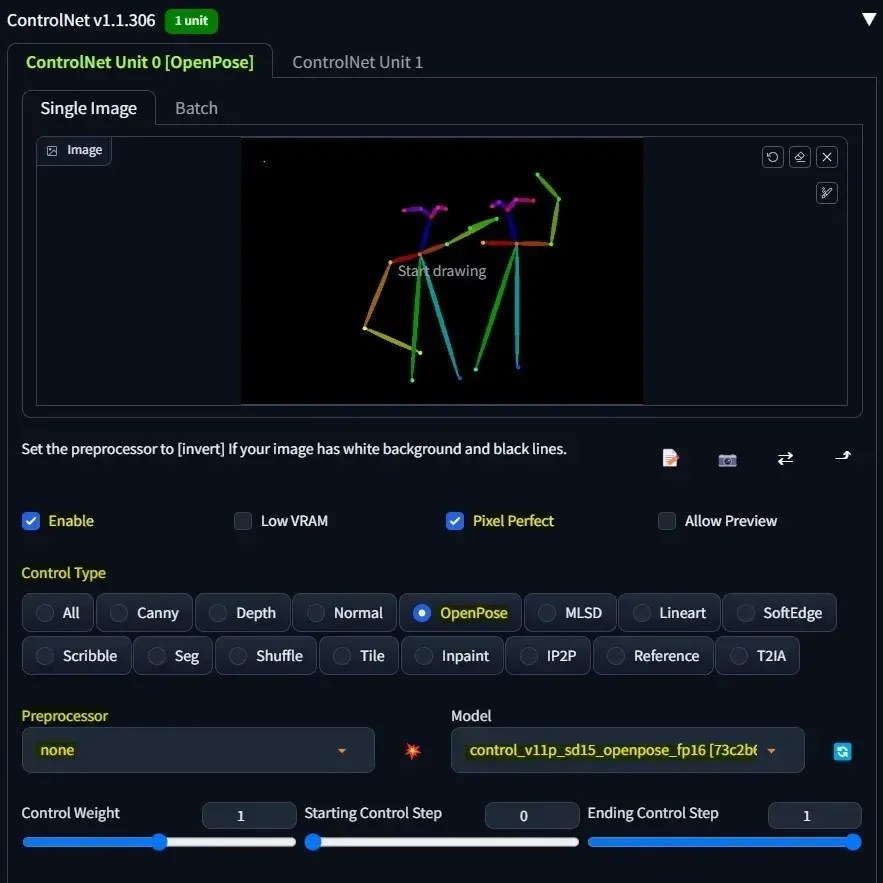Select the Canny control type

click(144, 612)
